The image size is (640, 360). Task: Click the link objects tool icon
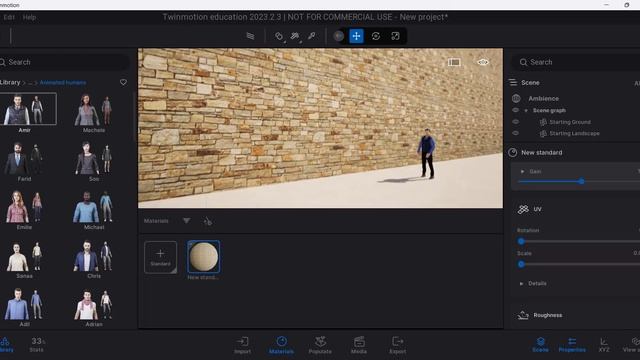[279, 36]
